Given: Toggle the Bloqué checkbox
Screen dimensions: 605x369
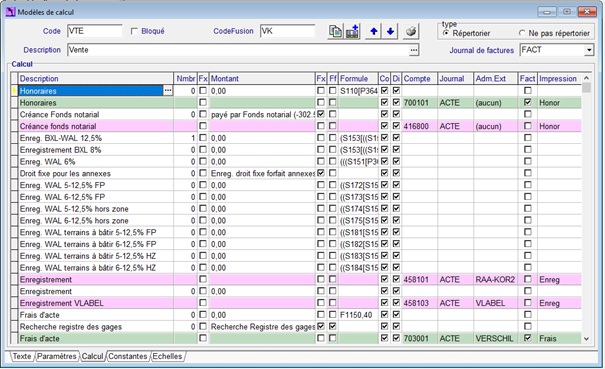Looking at the screenshot, I should tap(134, 31).
